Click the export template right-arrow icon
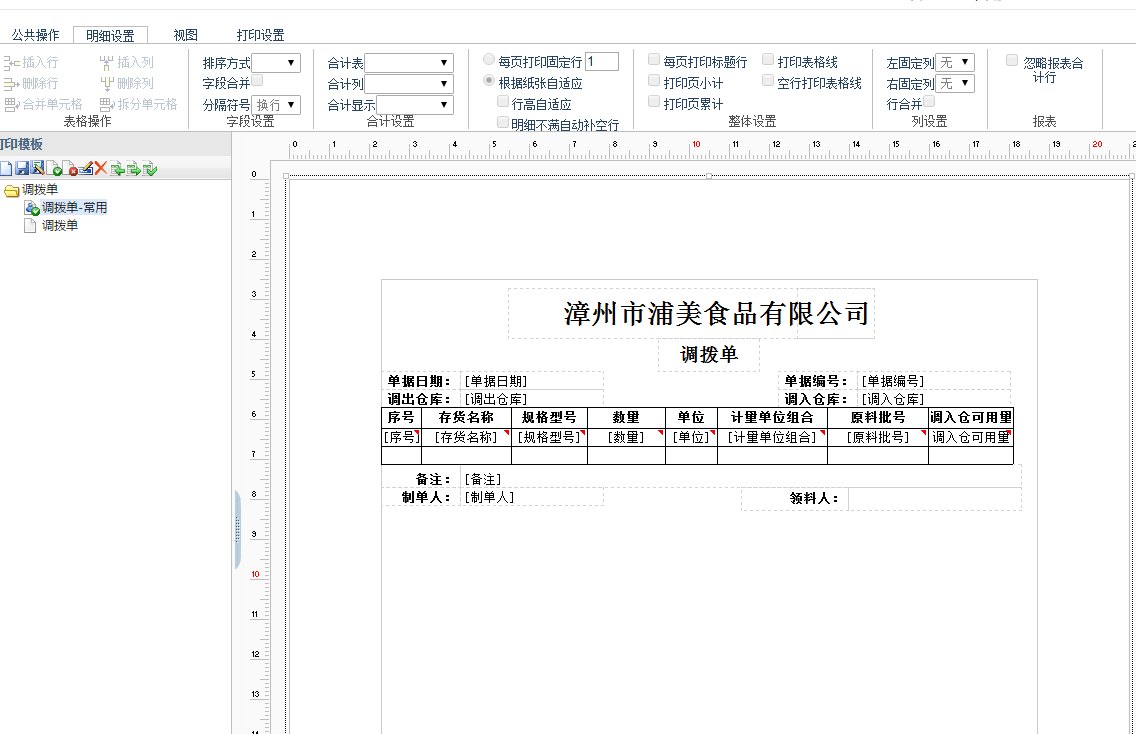 [x=133, y=169]
